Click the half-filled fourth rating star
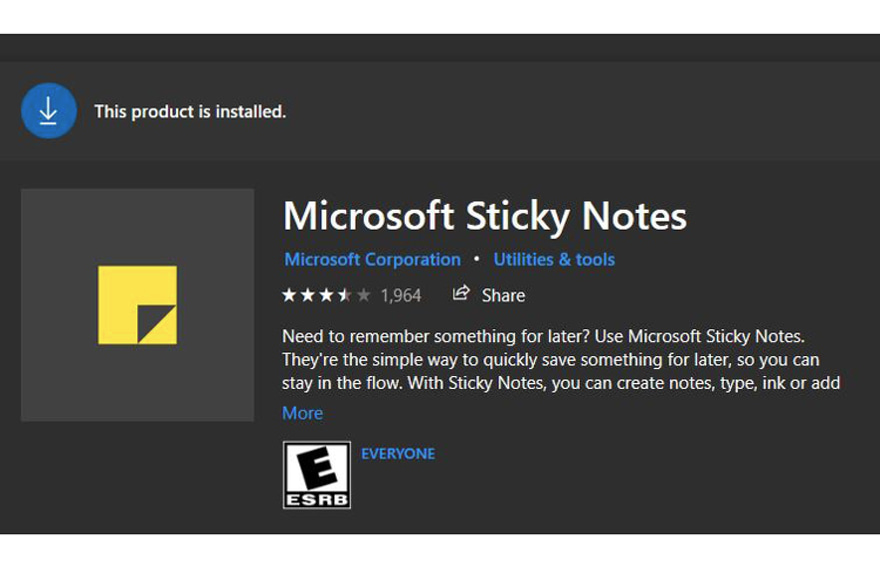Viewport: 880px width, 567px height. (344, 295)
